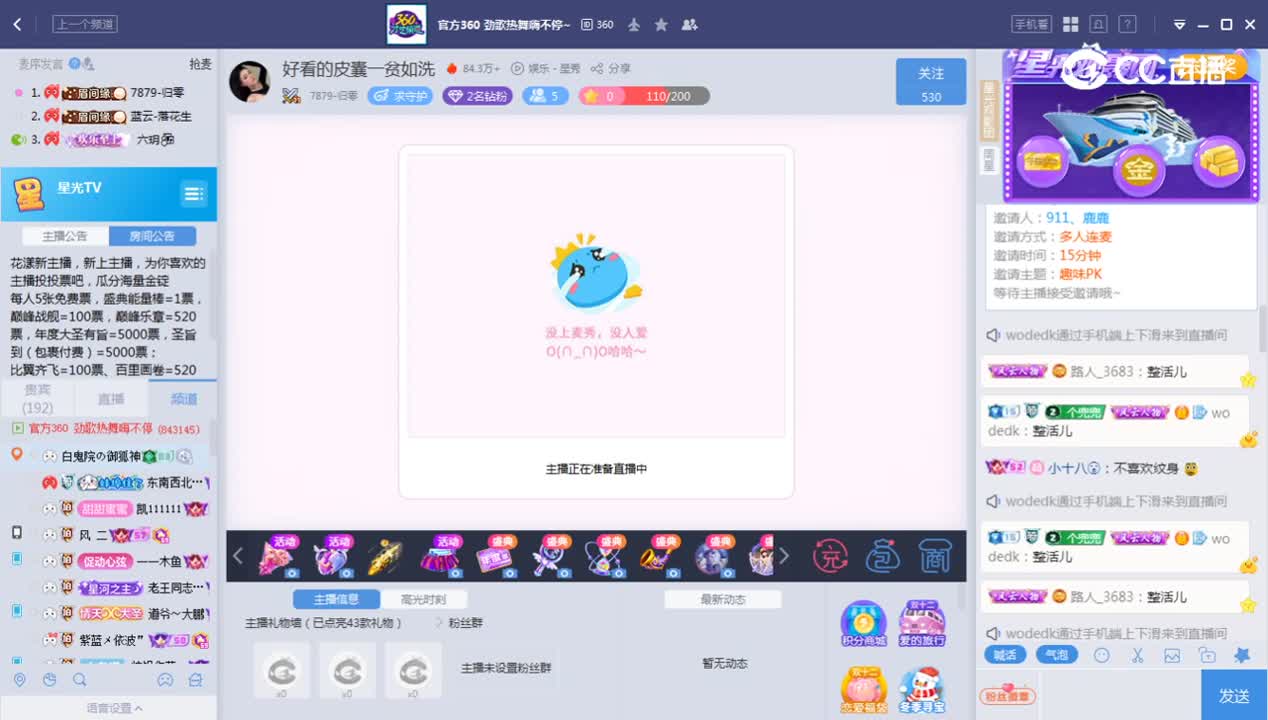Viewport: 1268px width, 720px height.
Task: Switch to the 高光时刻 tab
Action: pos(423,599)
